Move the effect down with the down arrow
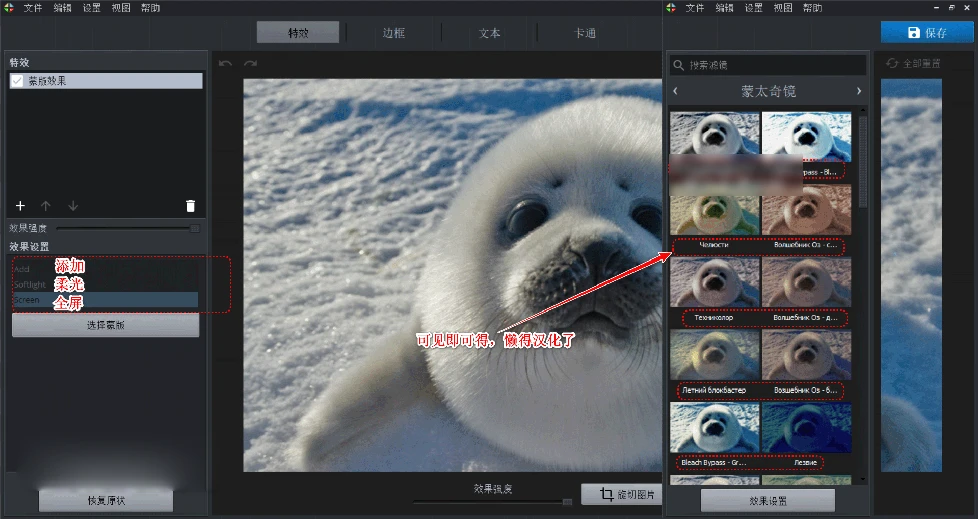978x519 pixels. tap(73, 206)
